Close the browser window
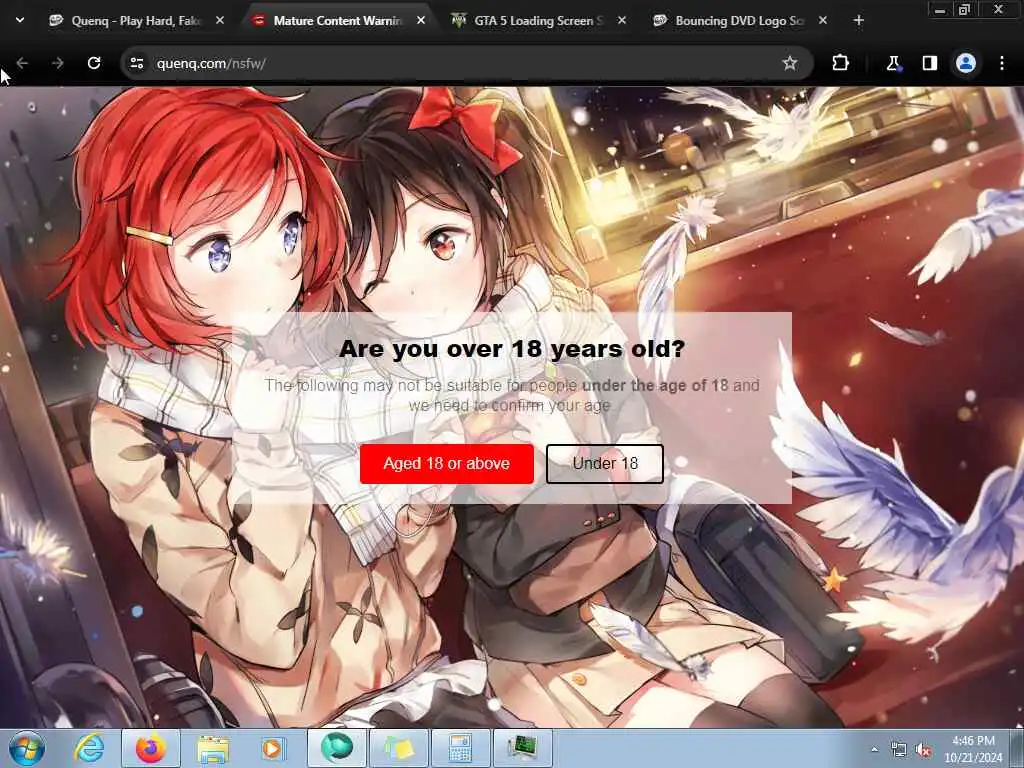1024x768 pixels. click(x=999, y=9)
